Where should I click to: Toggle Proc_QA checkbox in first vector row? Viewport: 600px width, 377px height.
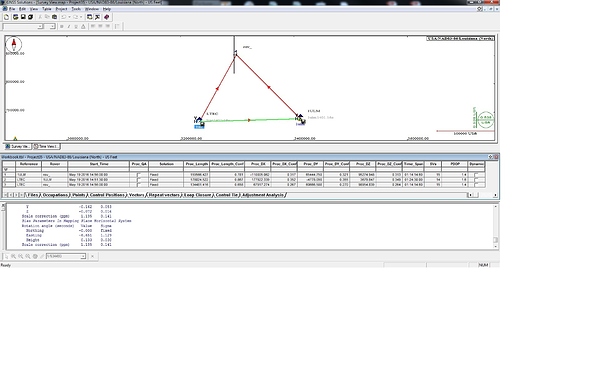139,175
